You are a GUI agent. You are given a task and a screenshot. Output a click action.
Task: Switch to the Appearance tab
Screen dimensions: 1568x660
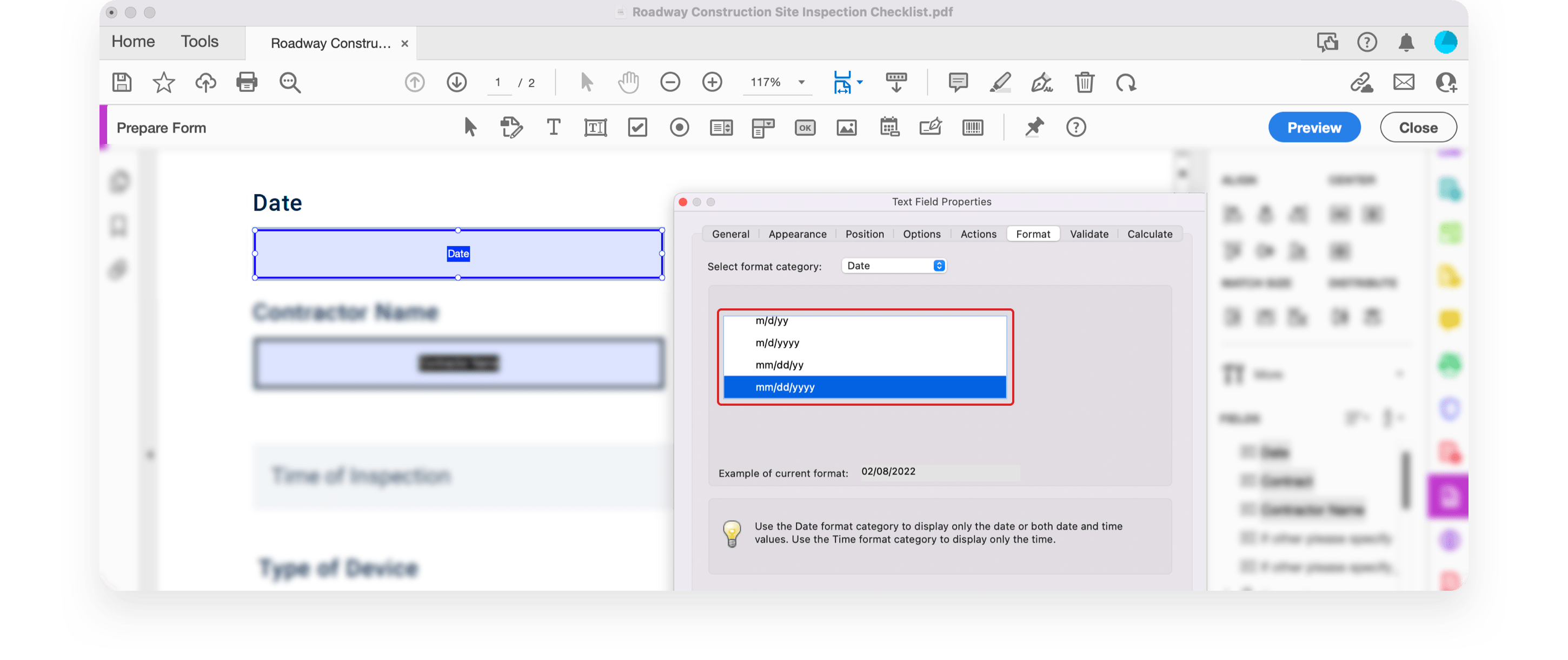[x=796, y=233]
